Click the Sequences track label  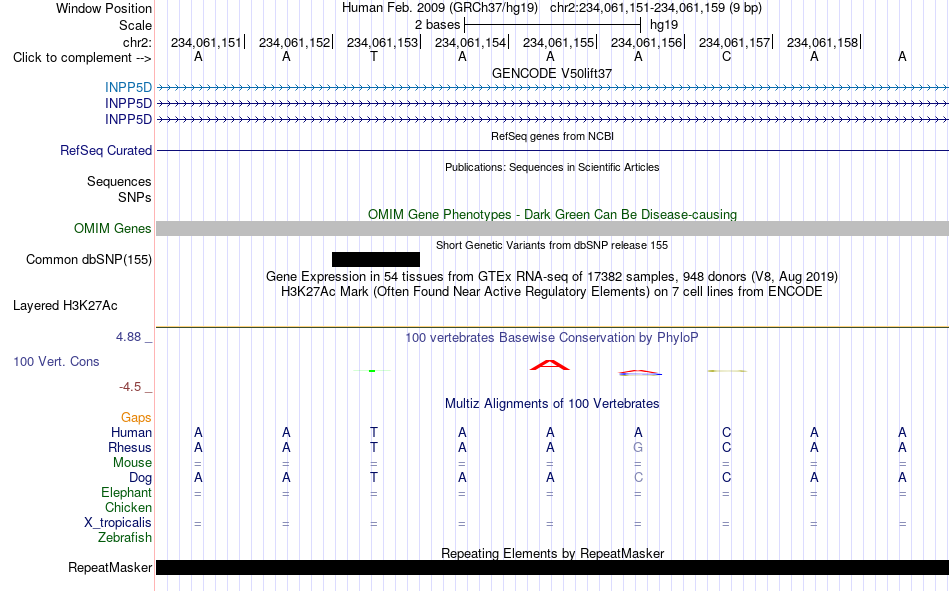(x=119, y=182)
